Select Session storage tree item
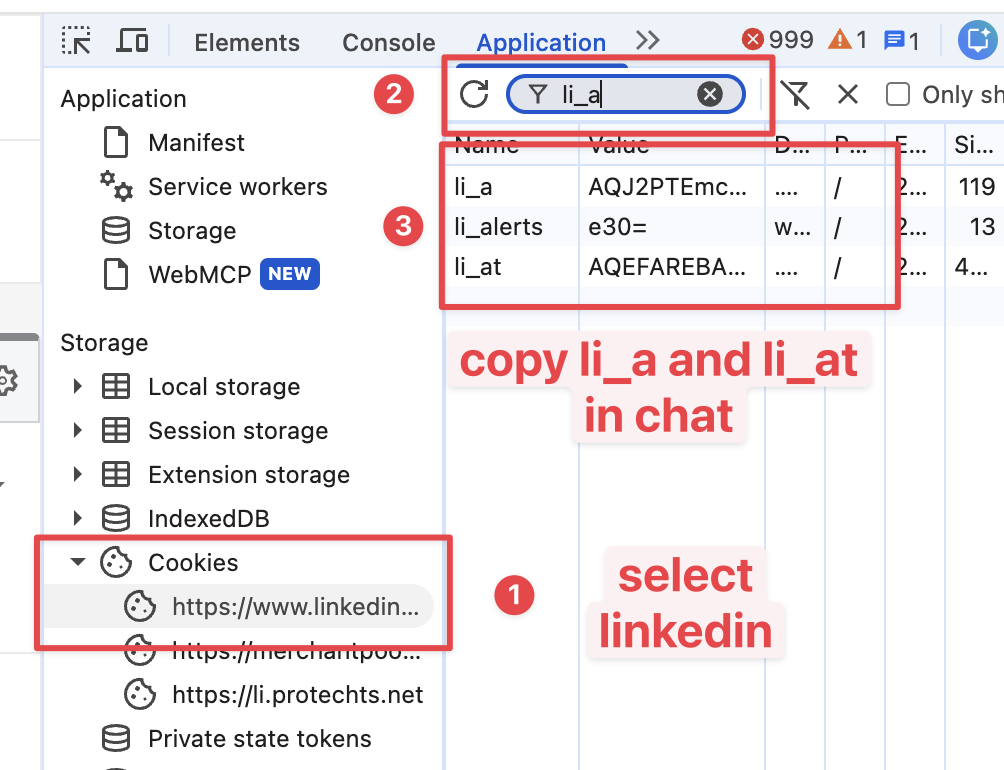Image resolution: width=1004 pixels, height=770 pixels. click(238, 431)
